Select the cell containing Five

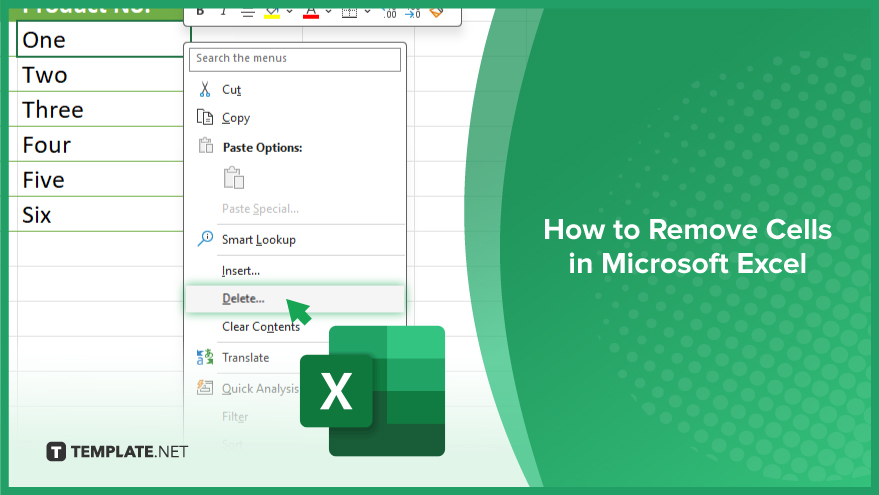point(100,179)
